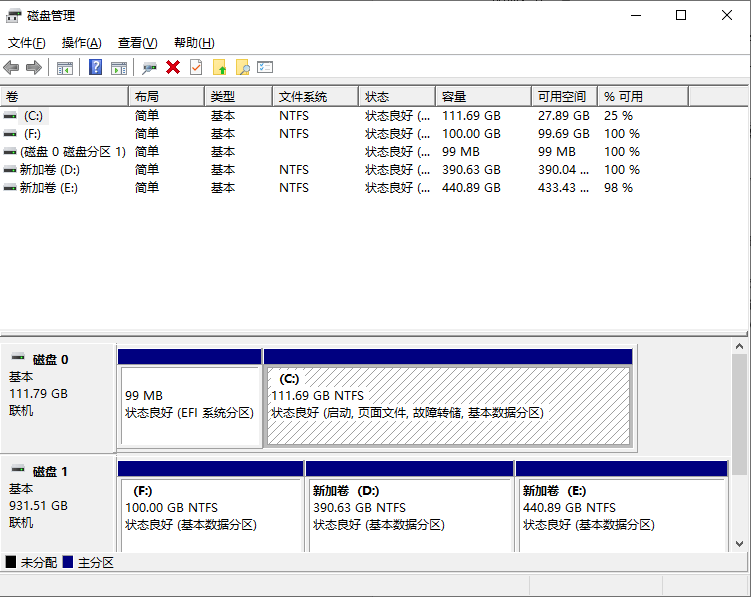Click the folder with green arrow icon
The height and width of the screenshot is (597, 751).
tap(219, 67)
